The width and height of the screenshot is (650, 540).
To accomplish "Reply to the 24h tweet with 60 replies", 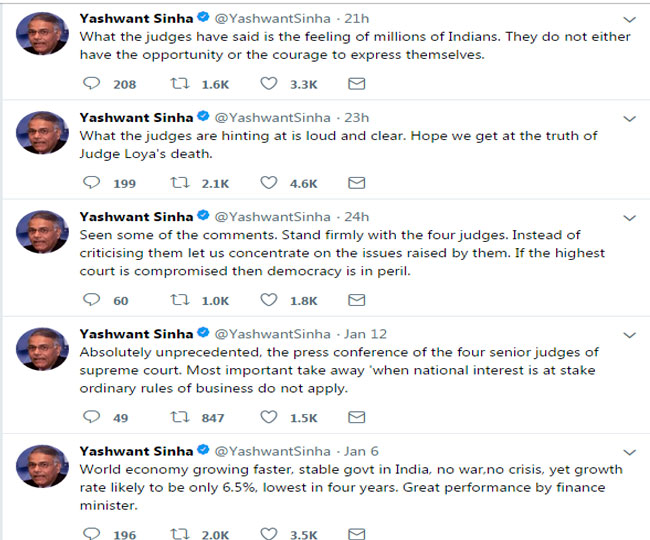I will pos(91,300).
